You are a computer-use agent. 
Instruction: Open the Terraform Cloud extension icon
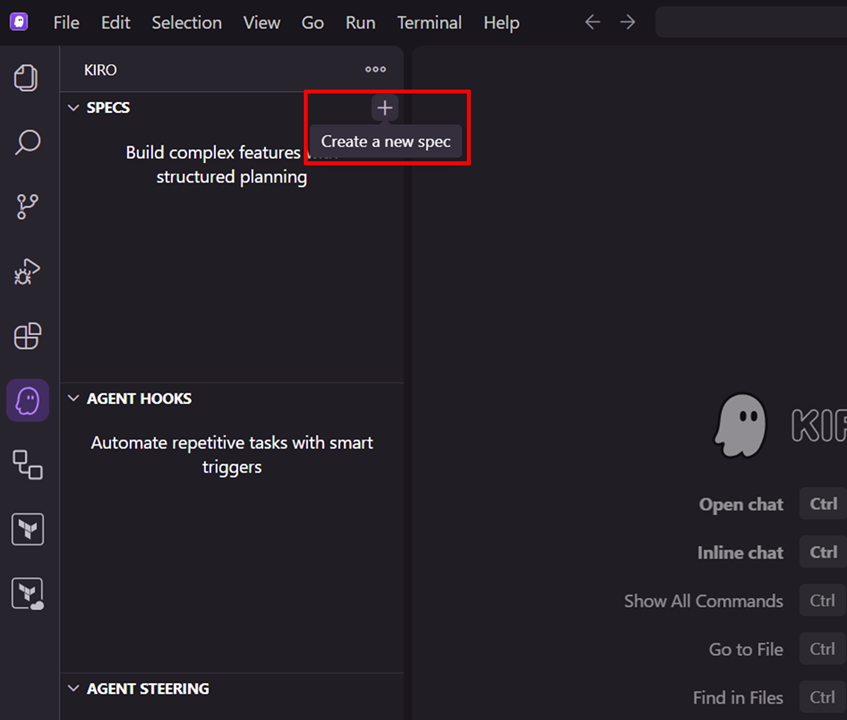coord(28,594)
